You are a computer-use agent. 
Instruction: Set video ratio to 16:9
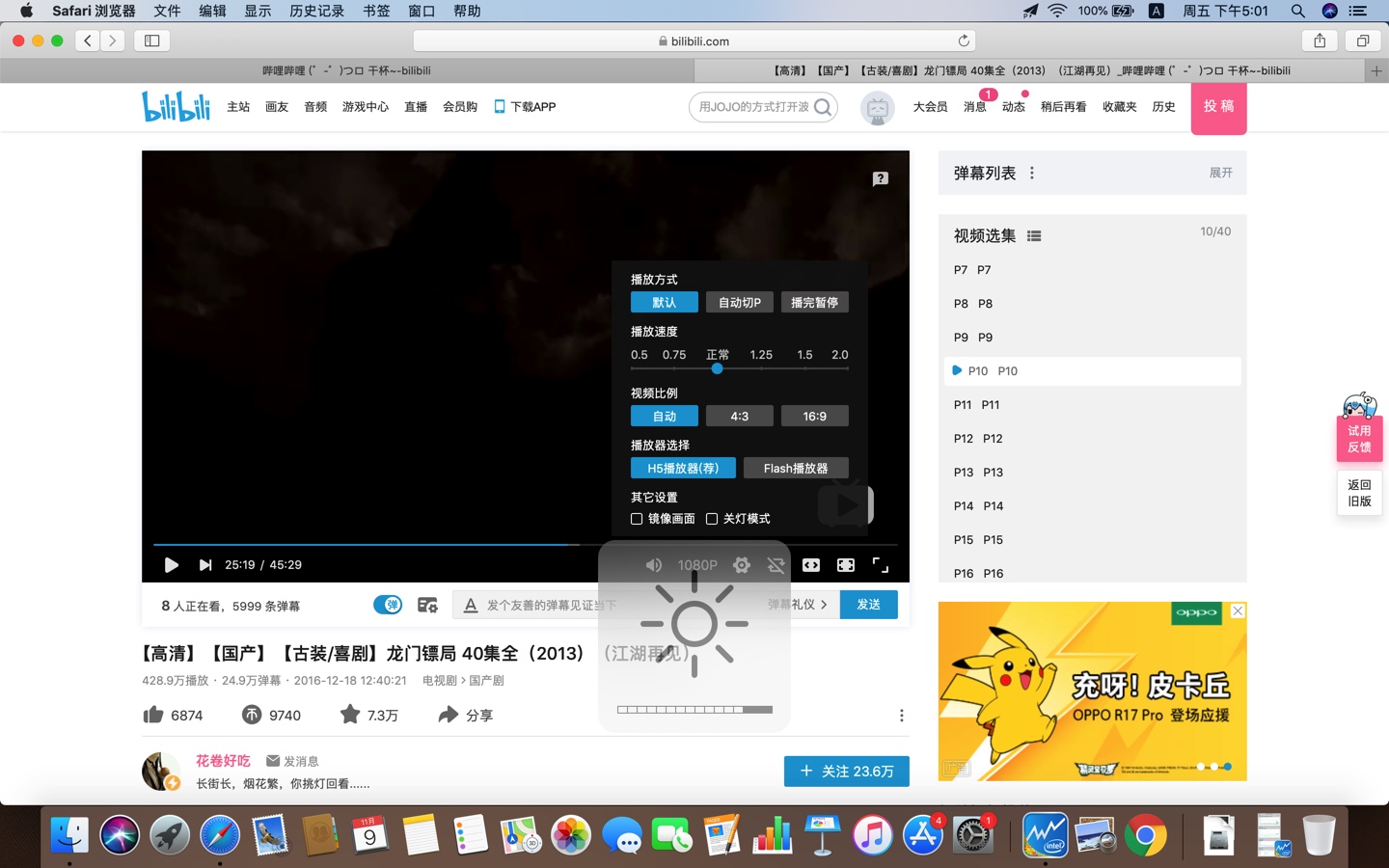tap(815, 417)
